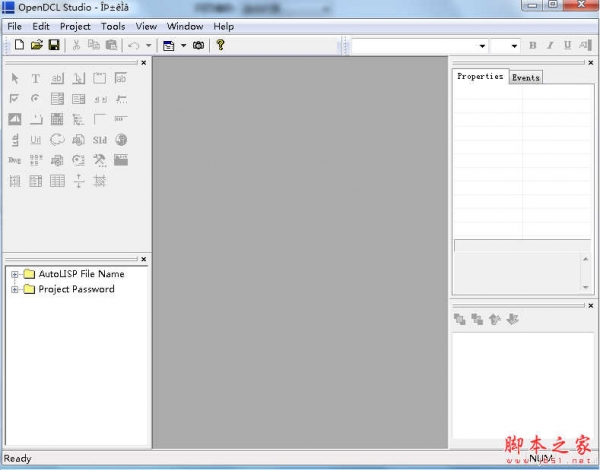The image size is (600, 470).
Task: Click the Undo arrow icon
Action: pyautogui.click(x=134, y=46)
